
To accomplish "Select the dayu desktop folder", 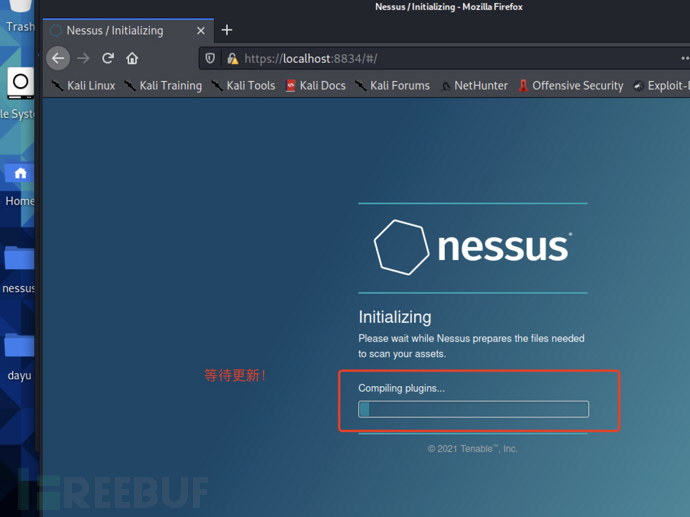I will [19, 356].
